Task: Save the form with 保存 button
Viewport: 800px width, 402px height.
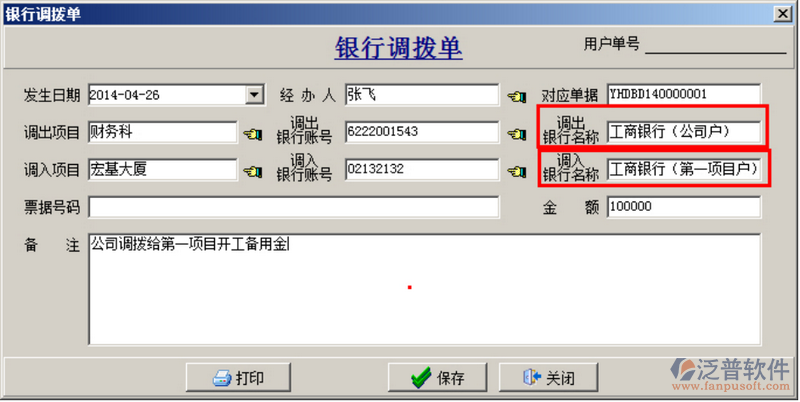Action: (437, 378)
